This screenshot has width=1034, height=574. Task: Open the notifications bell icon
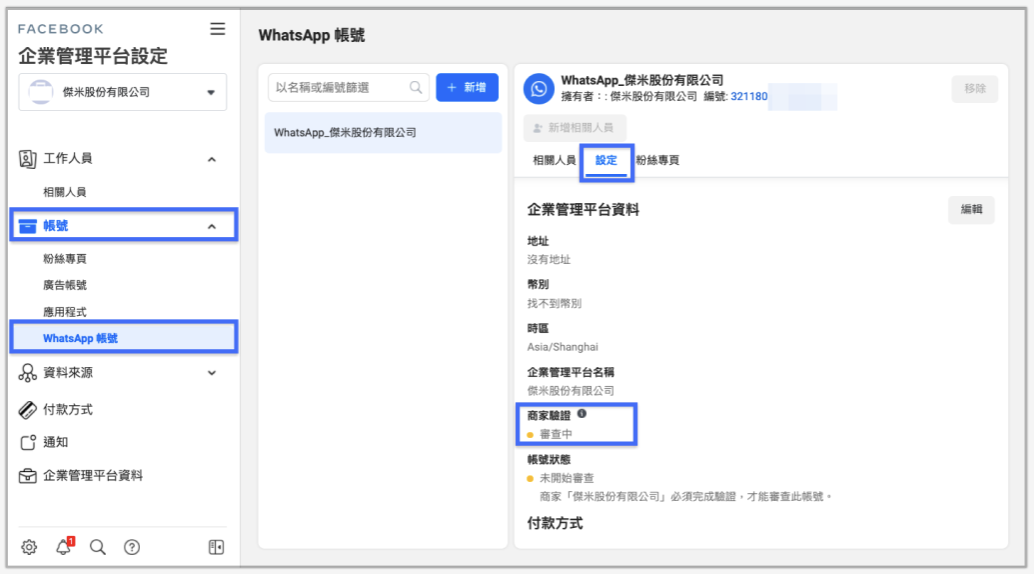[64, 546]
